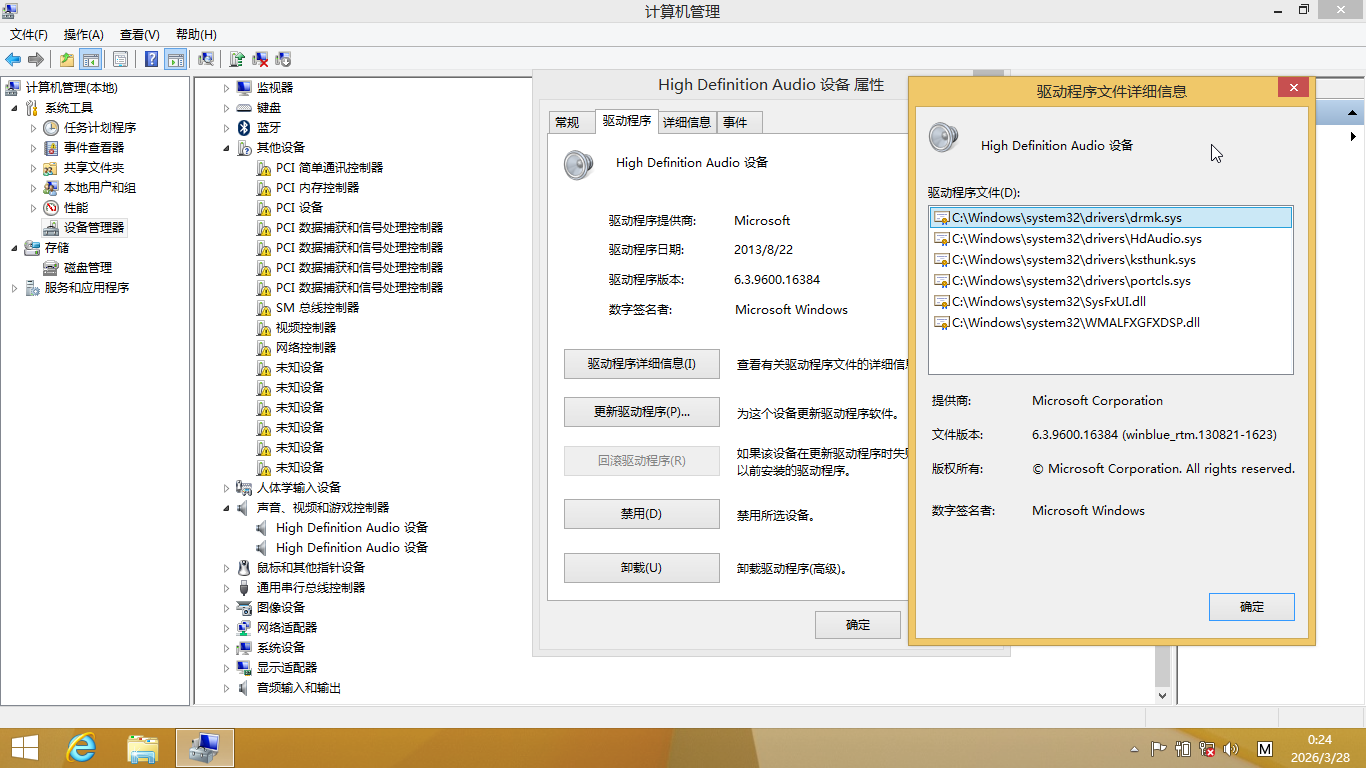Click the Update driver software toolbar icon
The height and width of the screenshot is (768, 1366).
tap(237, 59)
